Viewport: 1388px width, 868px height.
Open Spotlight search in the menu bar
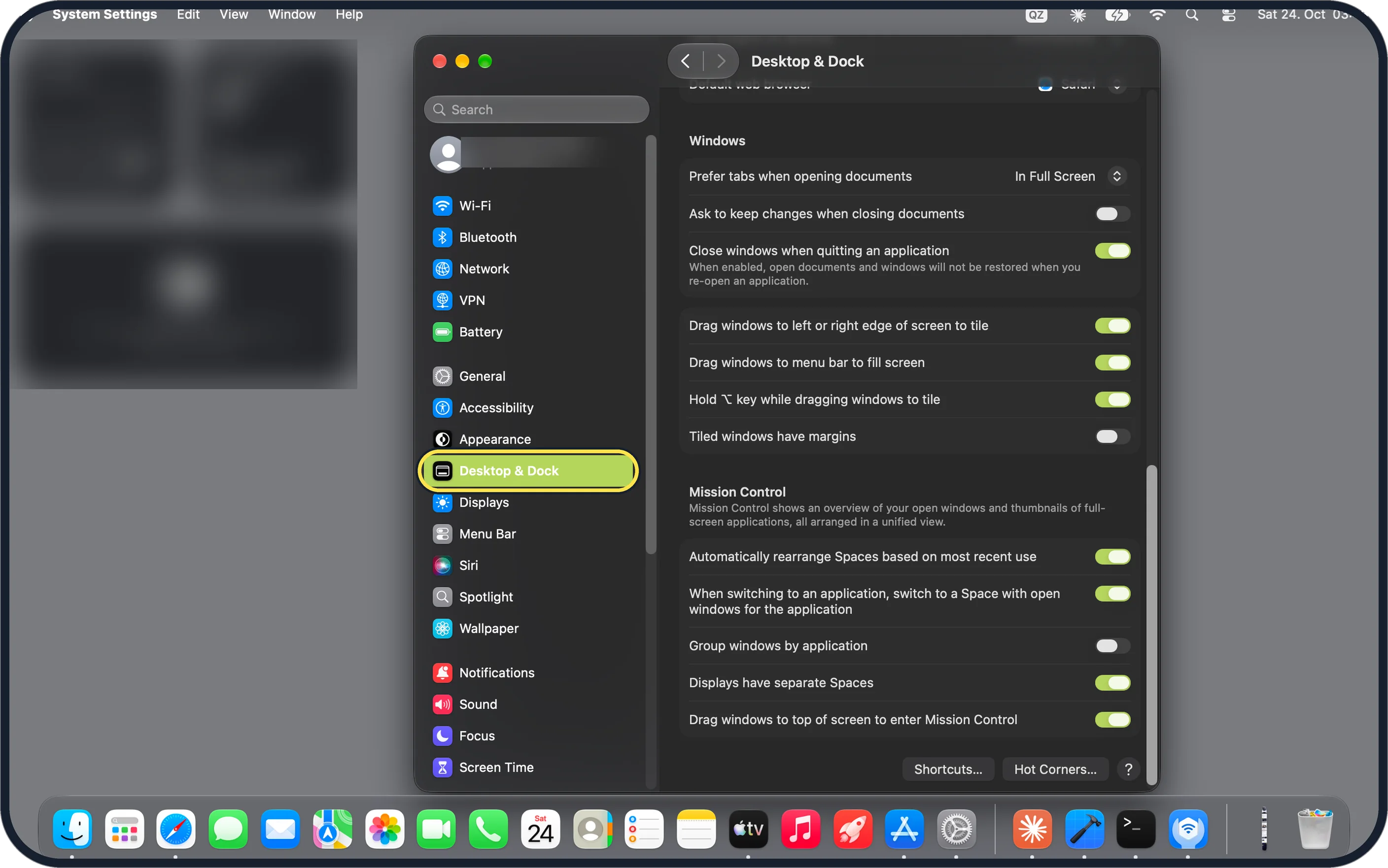[x=1192, y=15]
